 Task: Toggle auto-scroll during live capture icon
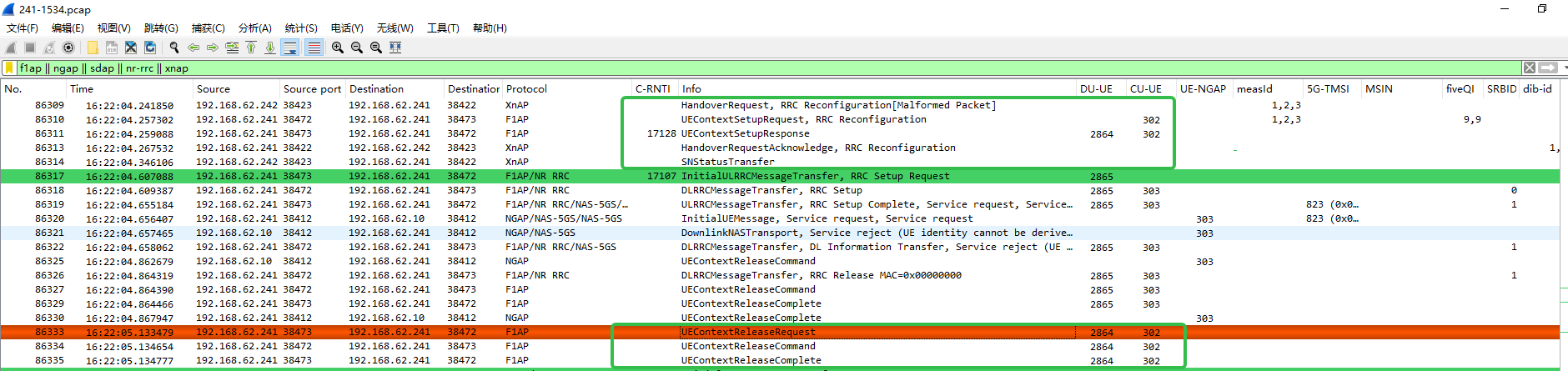point(290,48)
